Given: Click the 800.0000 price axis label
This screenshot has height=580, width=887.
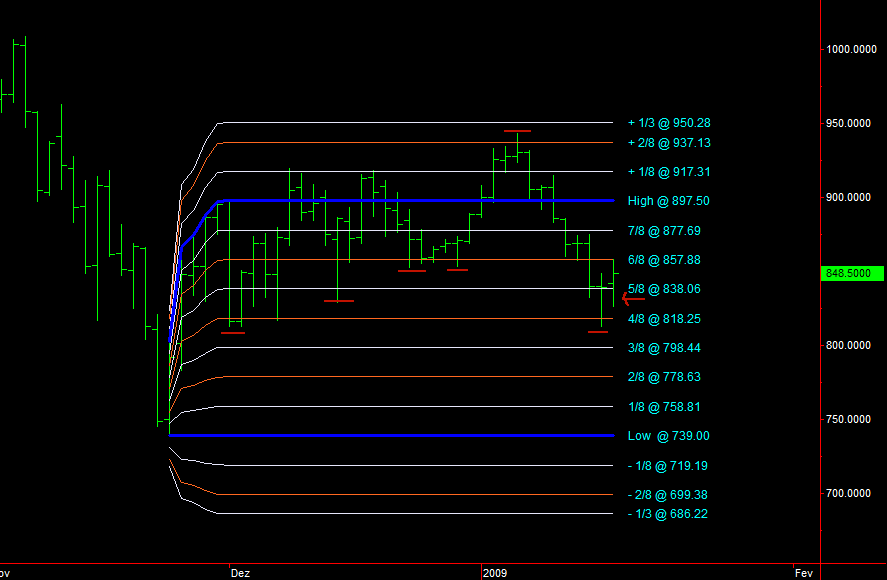Looking at the screenshot, I should (849, 345).
